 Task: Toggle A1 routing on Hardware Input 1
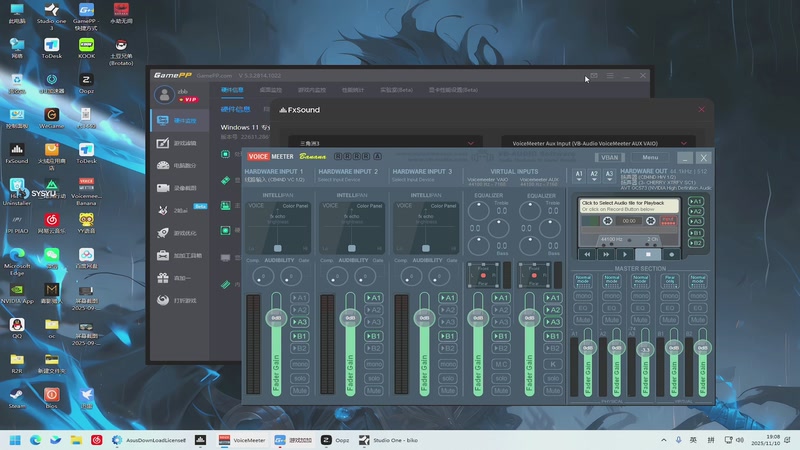(299, 297)
